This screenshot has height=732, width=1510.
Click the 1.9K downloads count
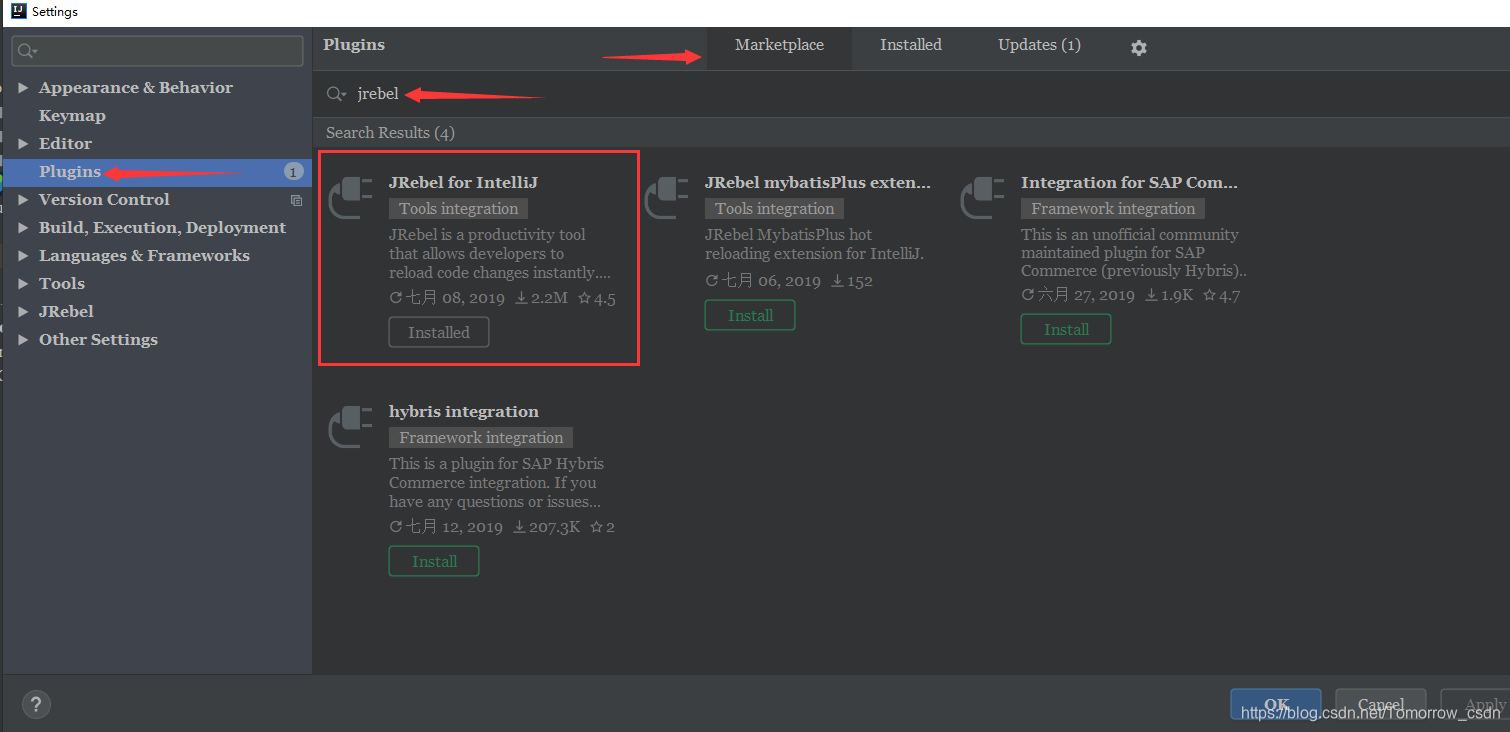1169,295
